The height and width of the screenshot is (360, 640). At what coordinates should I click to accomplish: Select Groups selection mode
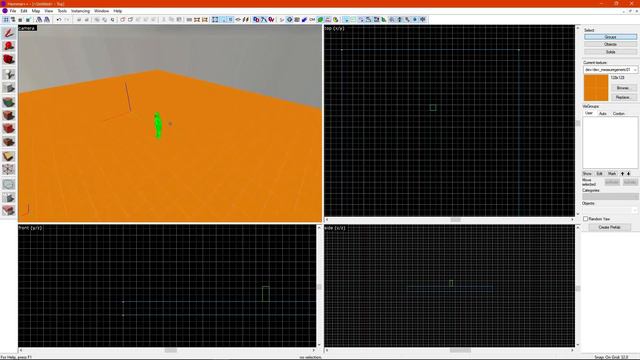pyautogui.click(x=610, y=37)
